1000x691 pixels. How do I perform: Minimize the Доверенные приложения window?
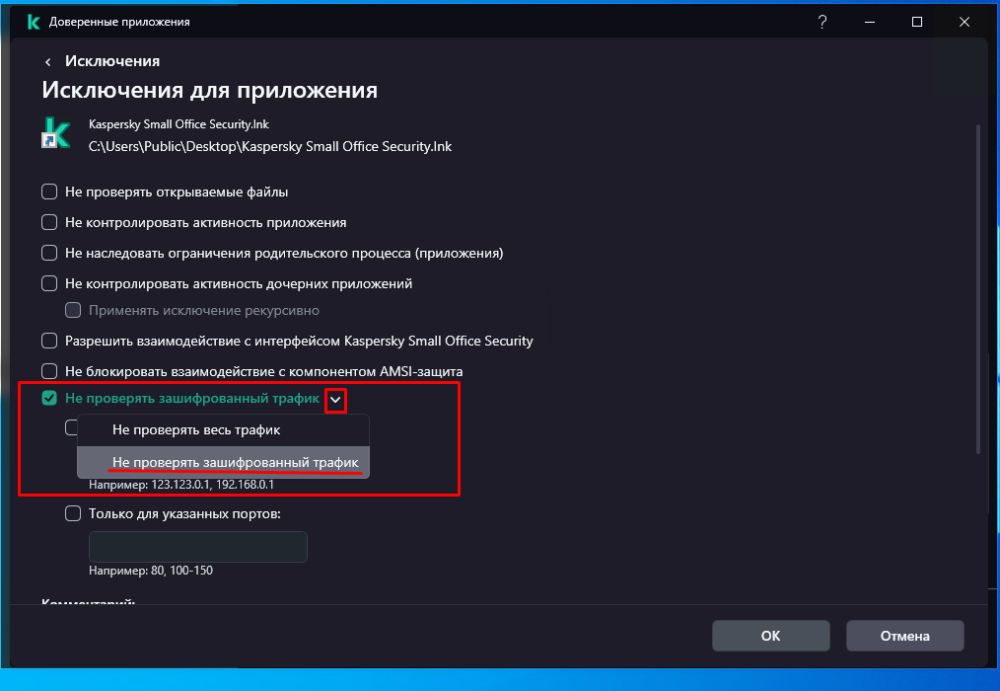coord(869,22)
